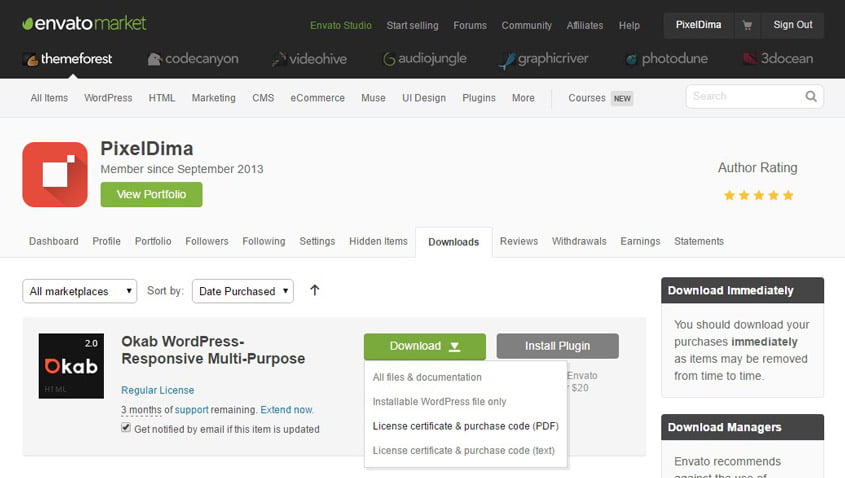845x478 pixels.
Task: Browse the UI Design category
Action: point(424,98)
